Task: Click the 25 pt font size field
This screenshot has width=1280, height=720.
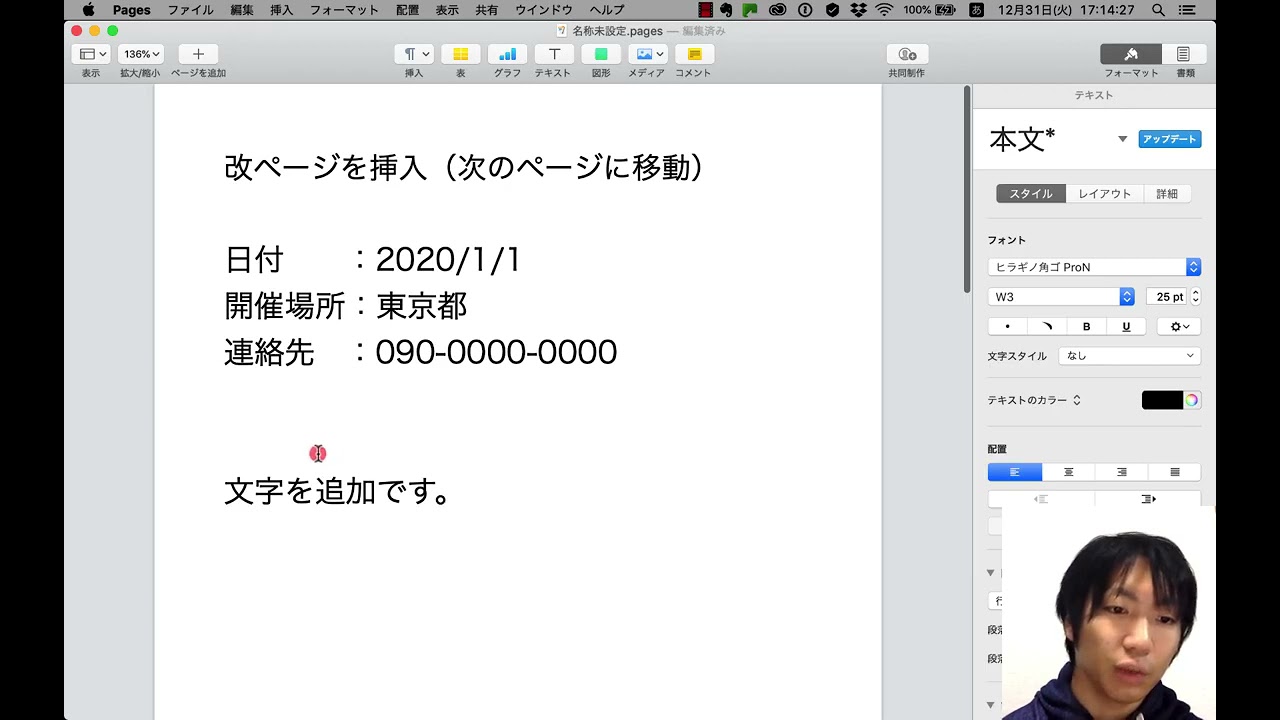Action: pos(1166,297)
